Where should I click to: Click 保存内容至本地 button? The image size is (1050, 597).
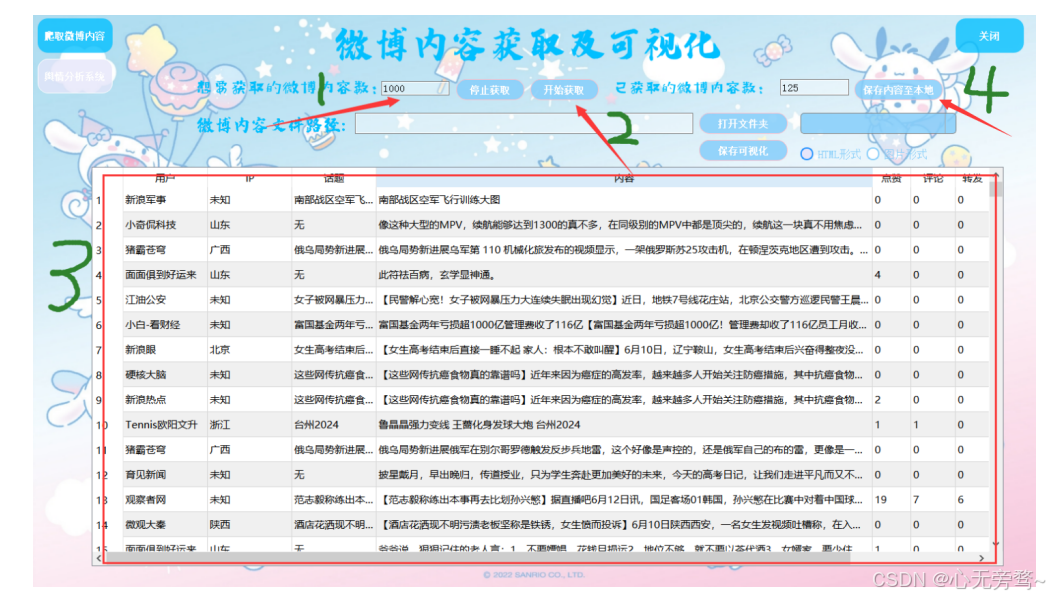pyautogui.click(x=897, y=90)
